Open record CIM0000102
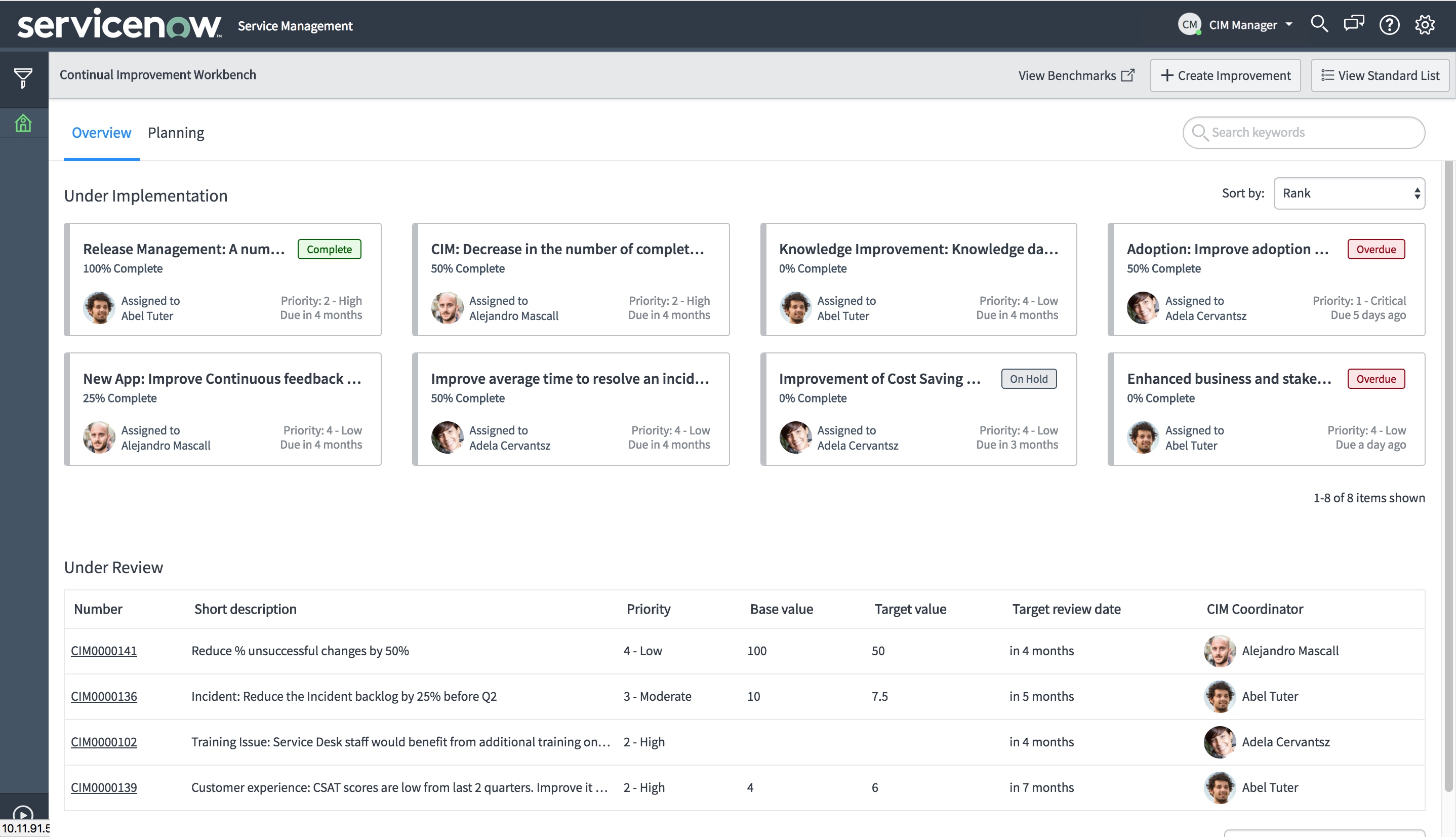1456x837 pixels. click(x=103, y=742)
